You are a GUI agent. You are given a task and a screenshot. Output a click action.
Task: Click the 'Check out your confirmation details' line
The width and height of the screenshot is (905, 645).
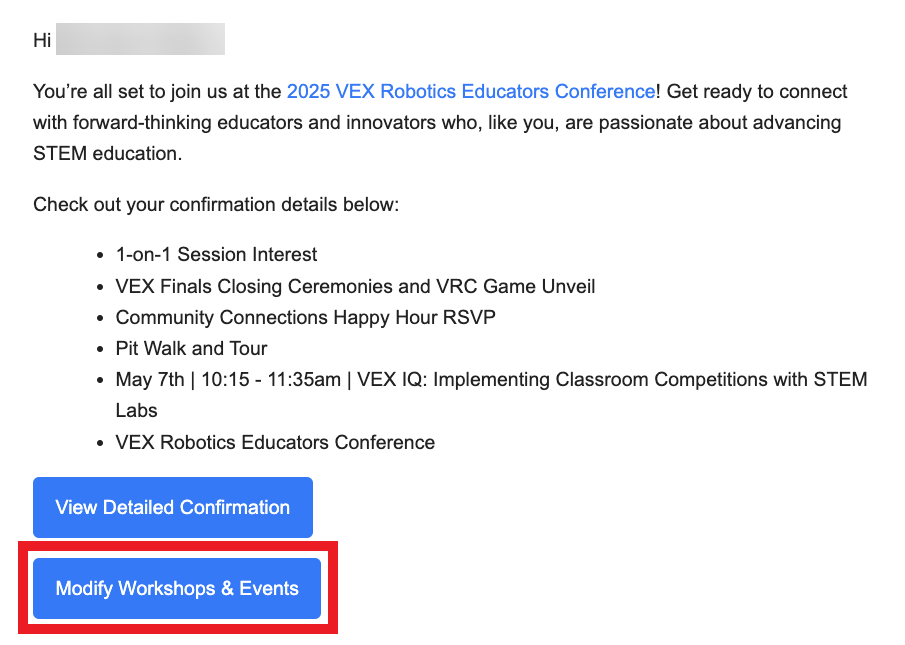point(216,205)
